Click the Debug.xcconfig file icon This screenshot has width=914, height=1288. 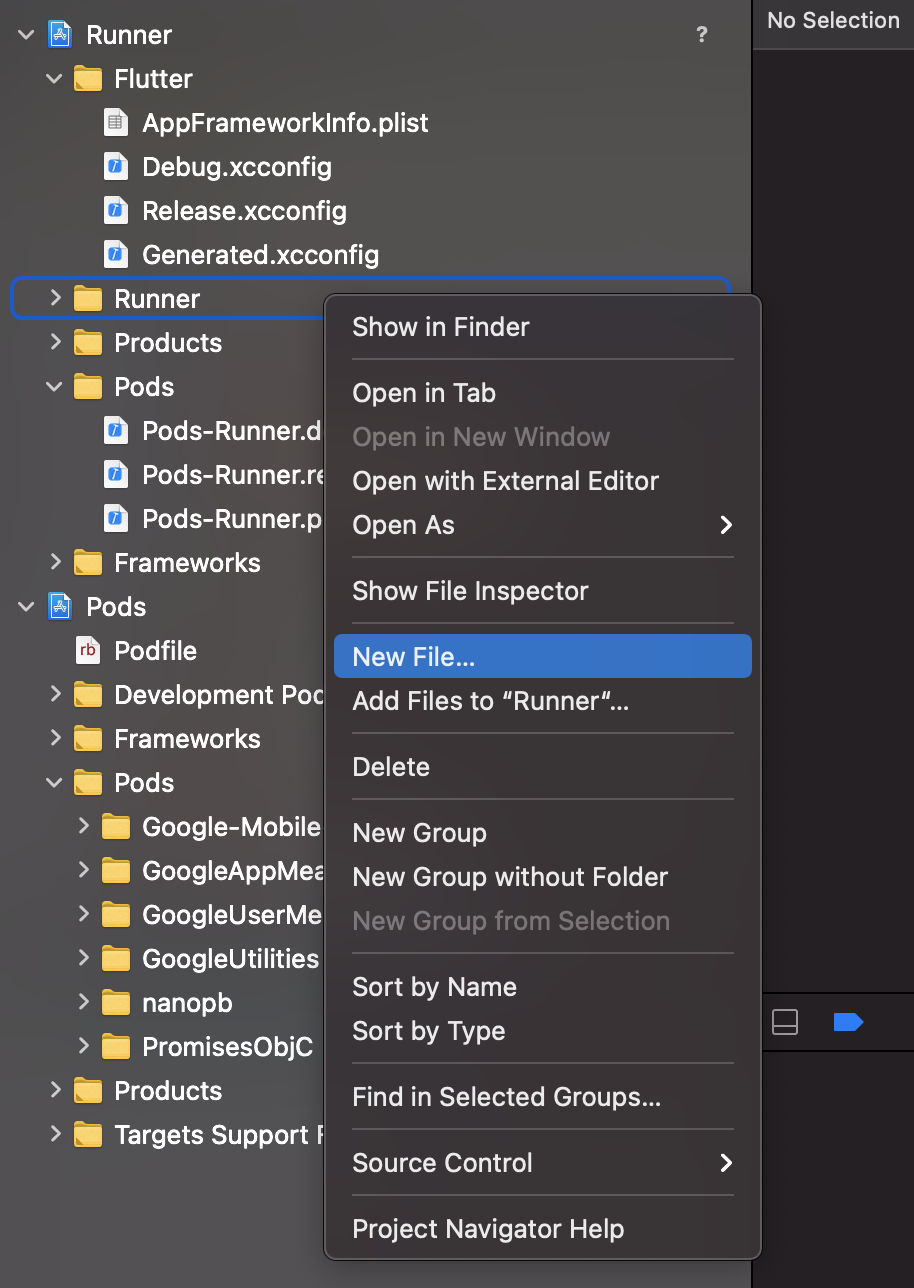[117, 167]
